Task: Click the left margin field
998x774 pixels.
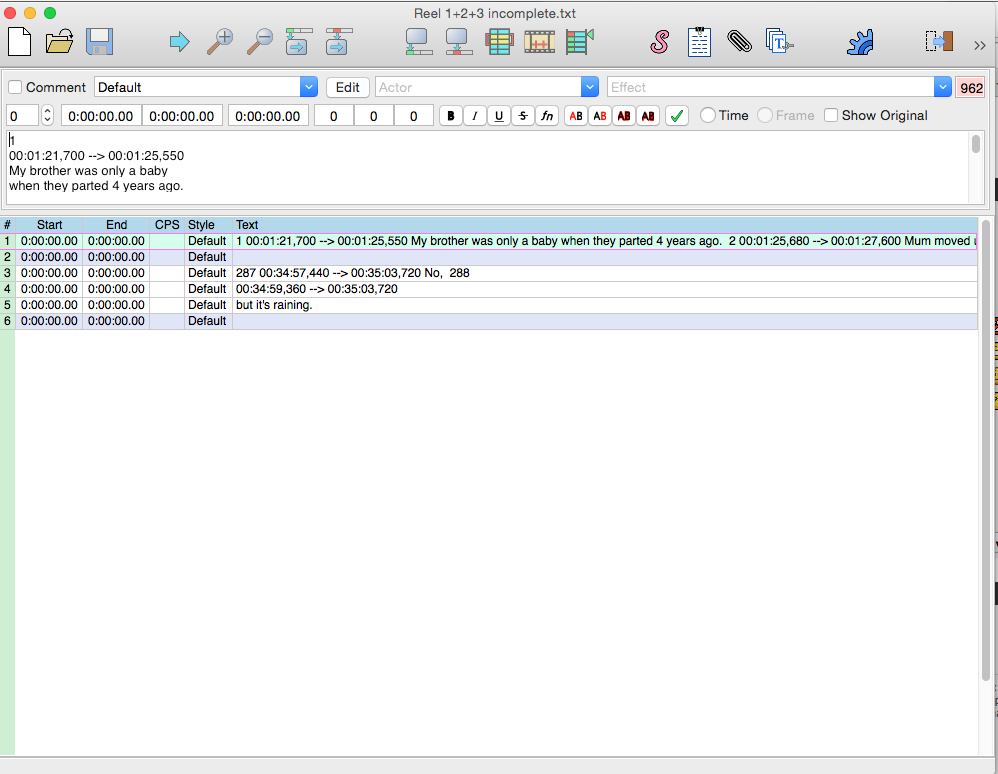Action: point(334,116)
